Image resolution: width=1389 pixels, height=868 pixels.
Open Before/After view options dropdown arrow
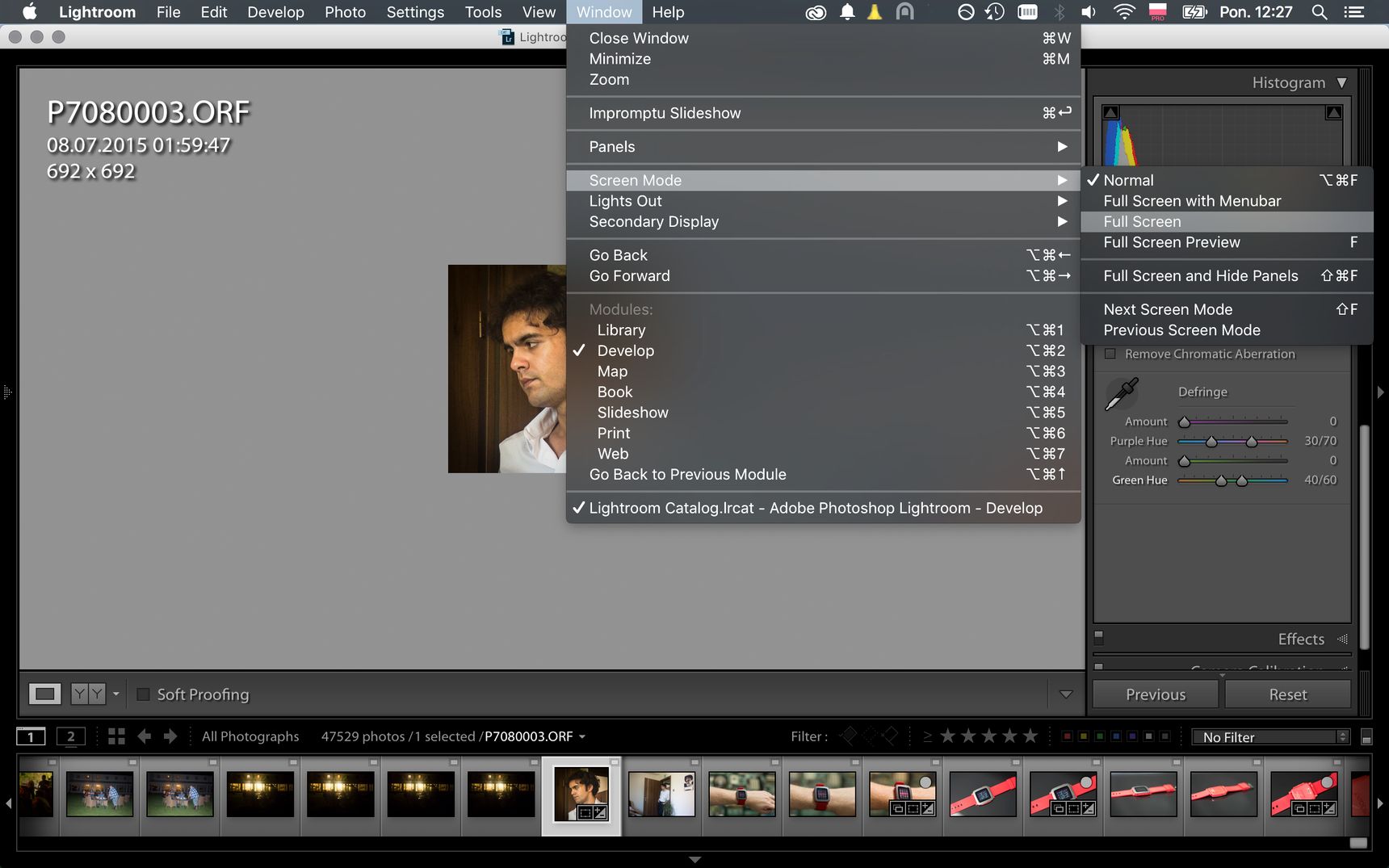click(116, 694)
